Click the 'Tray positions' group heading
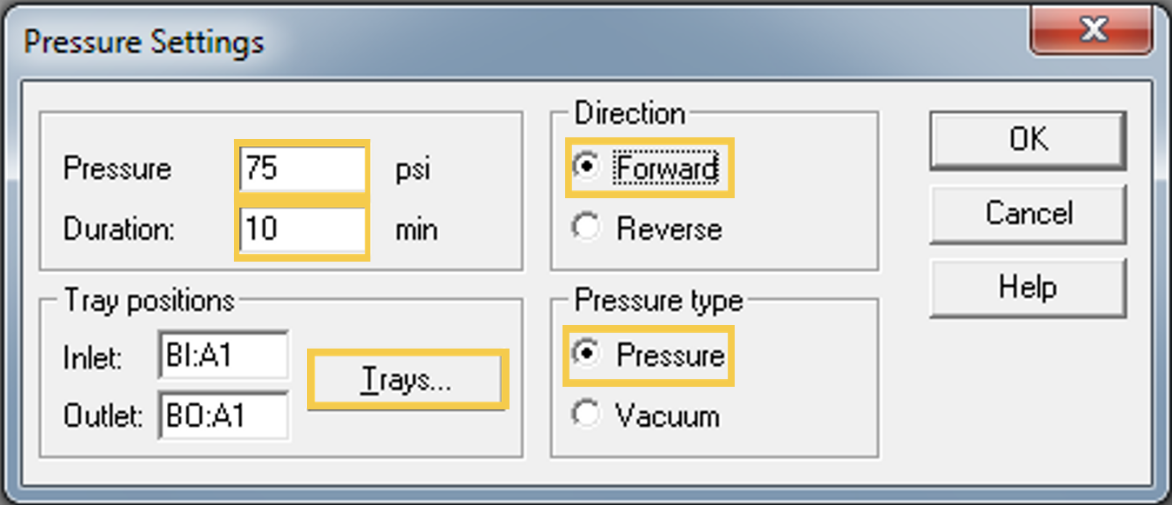Screen dimensions: 1172x505 149,300
